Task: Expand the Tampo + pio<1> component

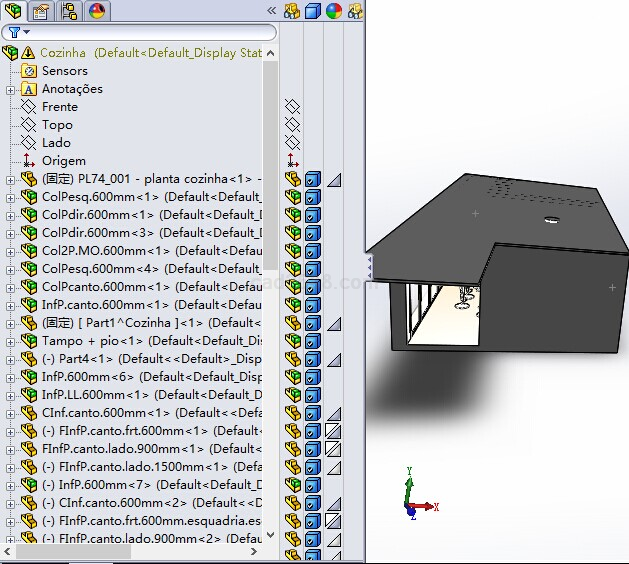Action: 11,341
